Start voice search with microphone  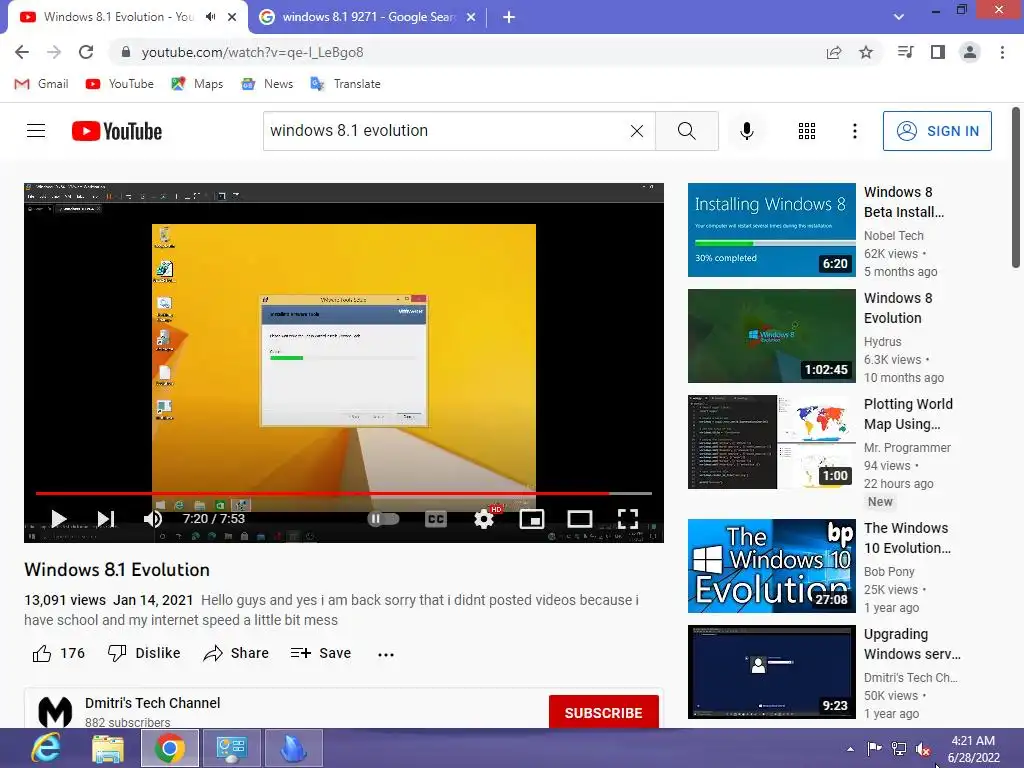point(747,131)
